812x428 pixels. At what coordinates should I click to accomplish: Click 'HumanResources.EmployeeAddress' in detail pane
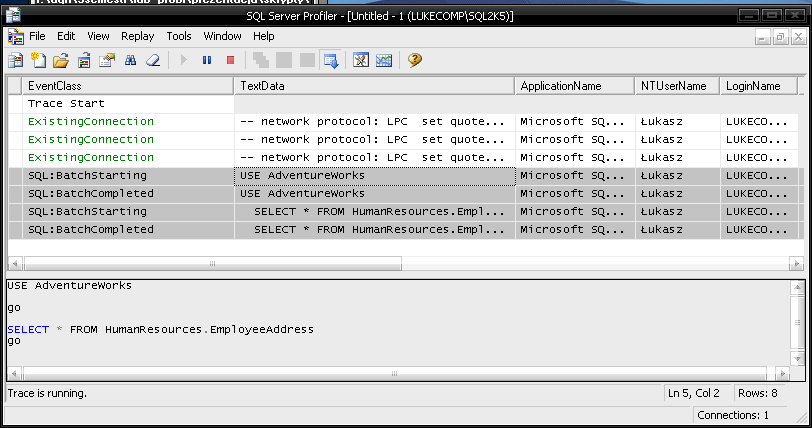click(x=209, y=330)
